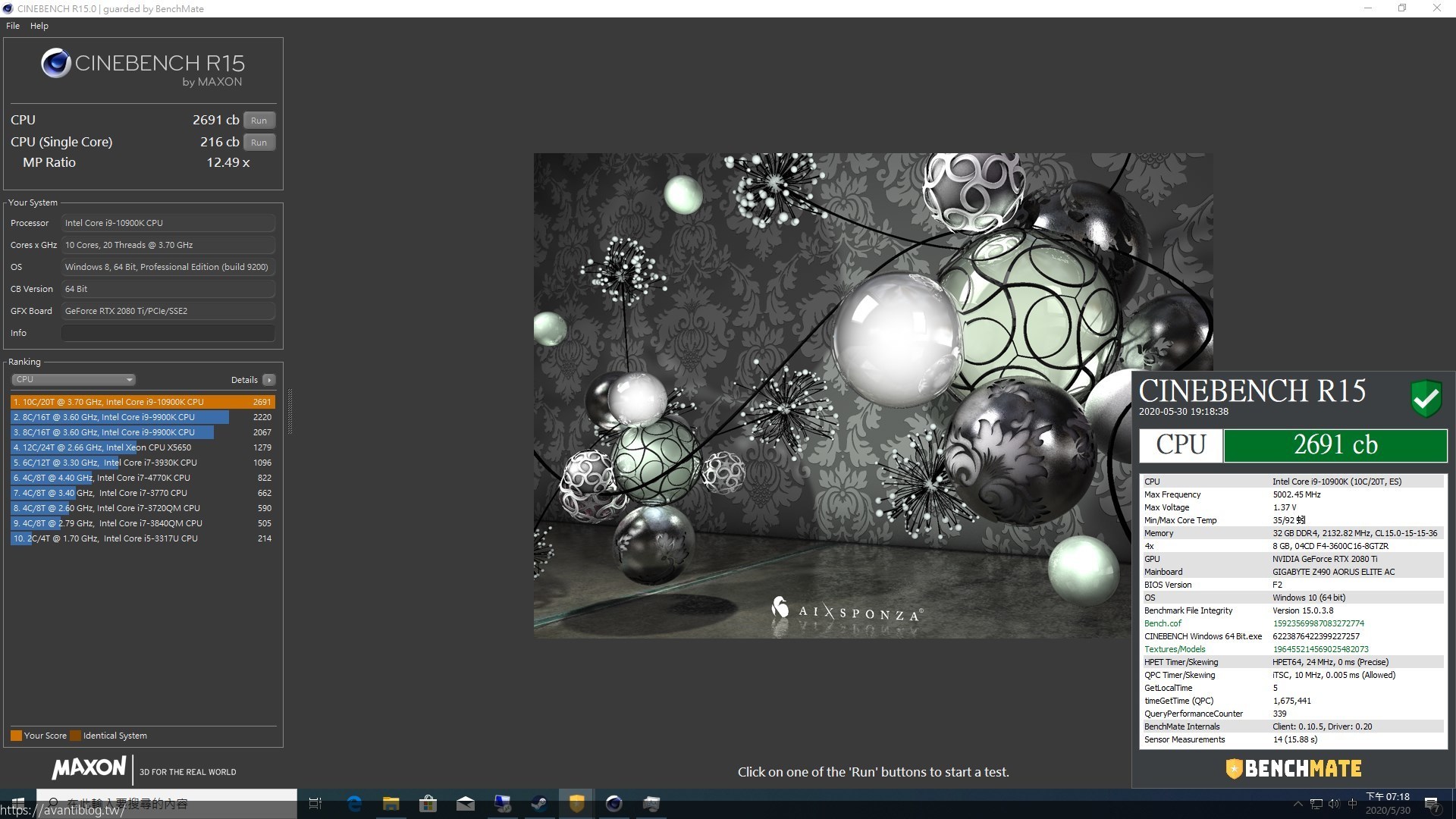Screen dimensions: 1456x819
Task: Open File Explorer from the taskbar
Action: point(391,804)
